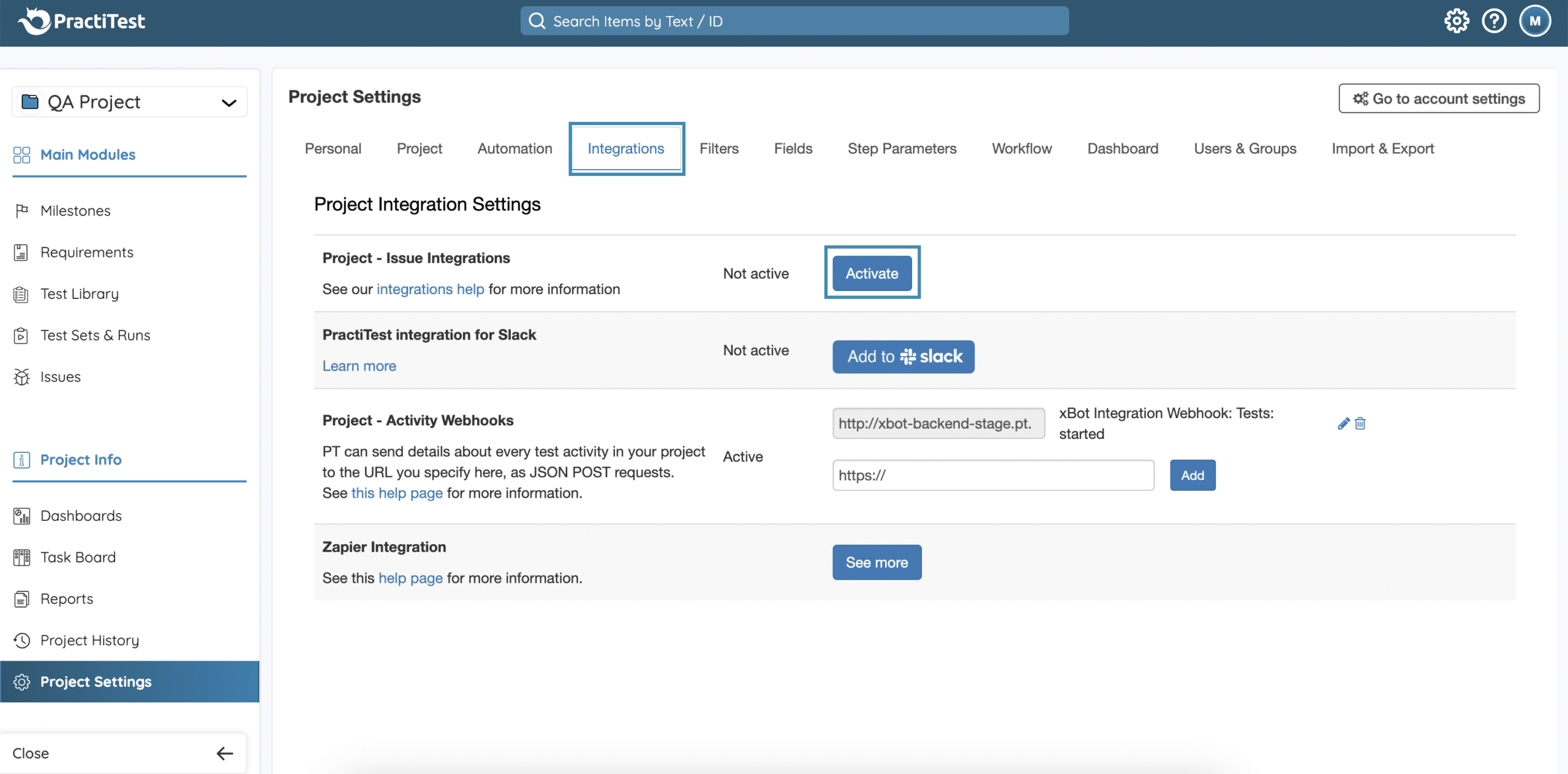Click the Task Board icon
Viewport: 1568px width, 774px height.
(x=21, y=558)
